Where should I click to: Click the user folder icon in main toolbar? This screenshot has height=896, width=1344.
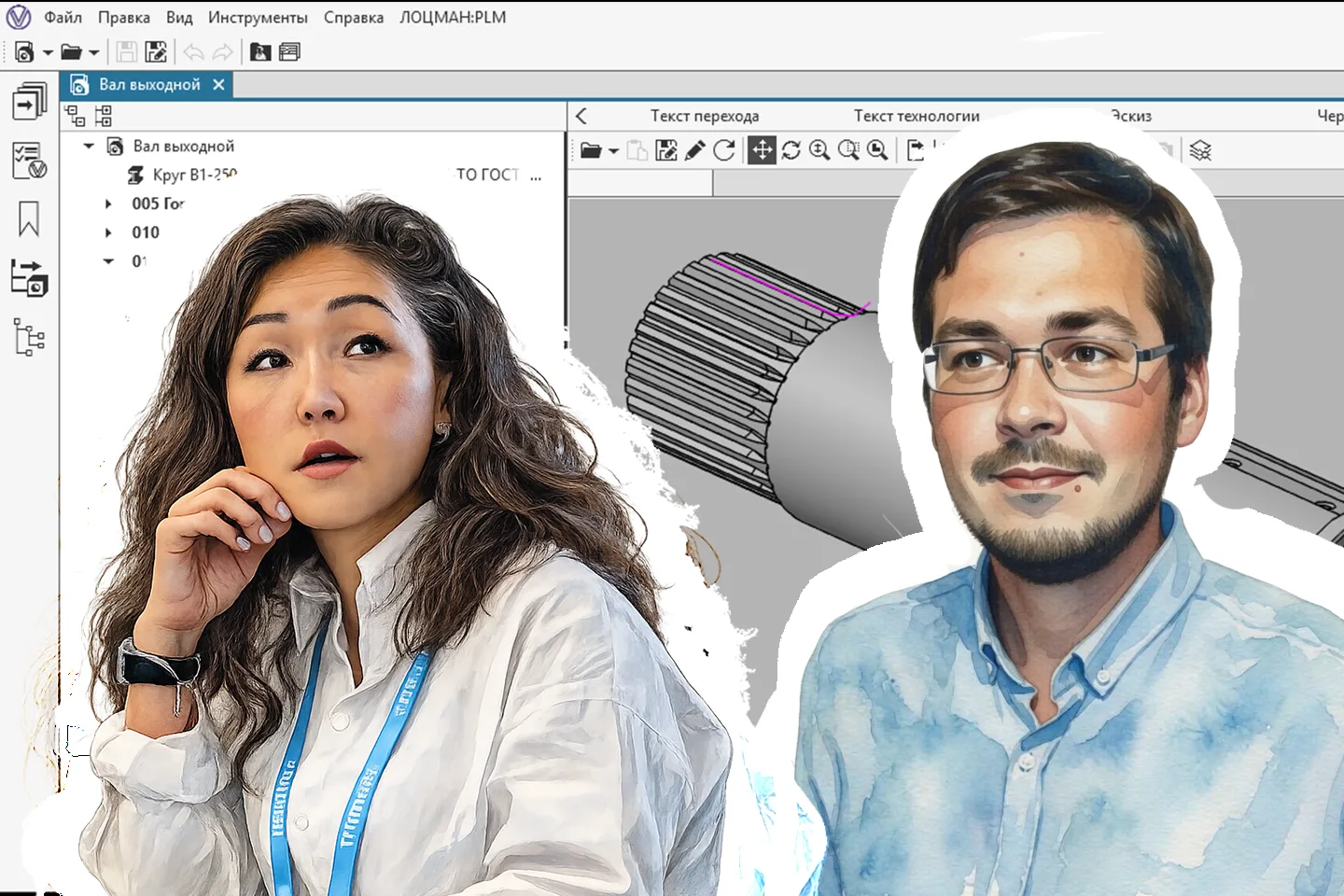tap(260, 52)
